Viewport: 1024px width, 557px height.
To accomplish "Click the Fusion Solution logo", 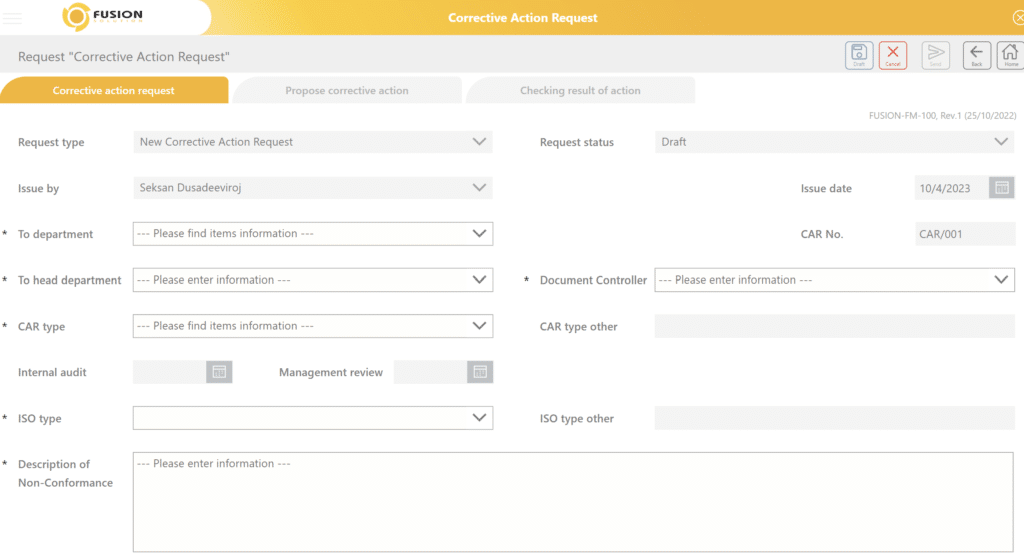I will [103, 17].
